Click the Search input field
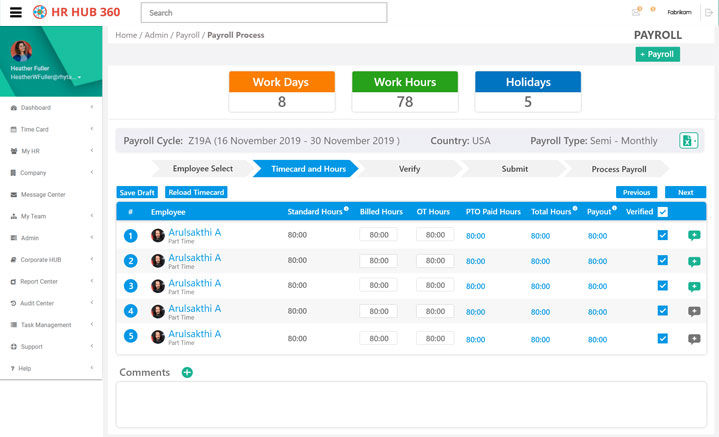719x437 pixels. coord(264,13)
